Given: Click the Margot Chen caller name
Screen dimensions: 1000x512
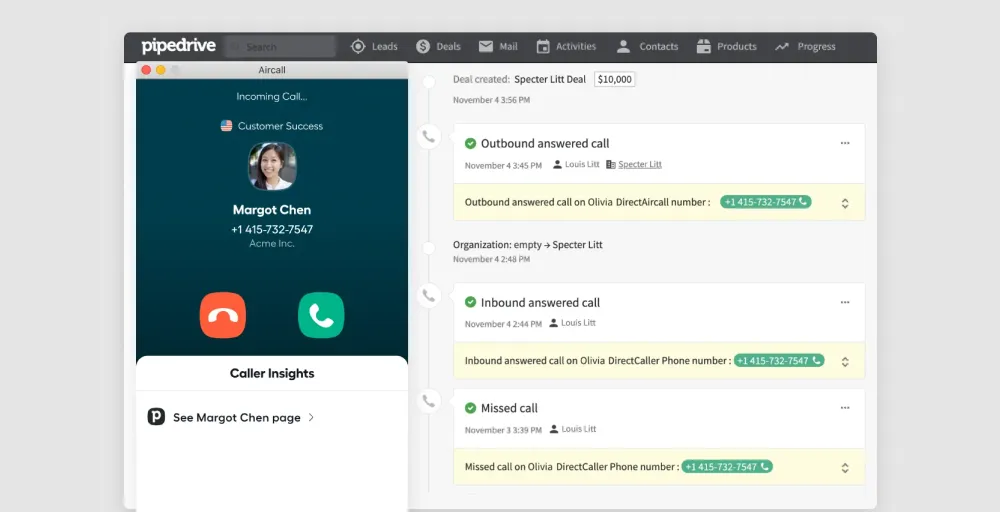Looking at the screenshot, I should tap(272, 210).
